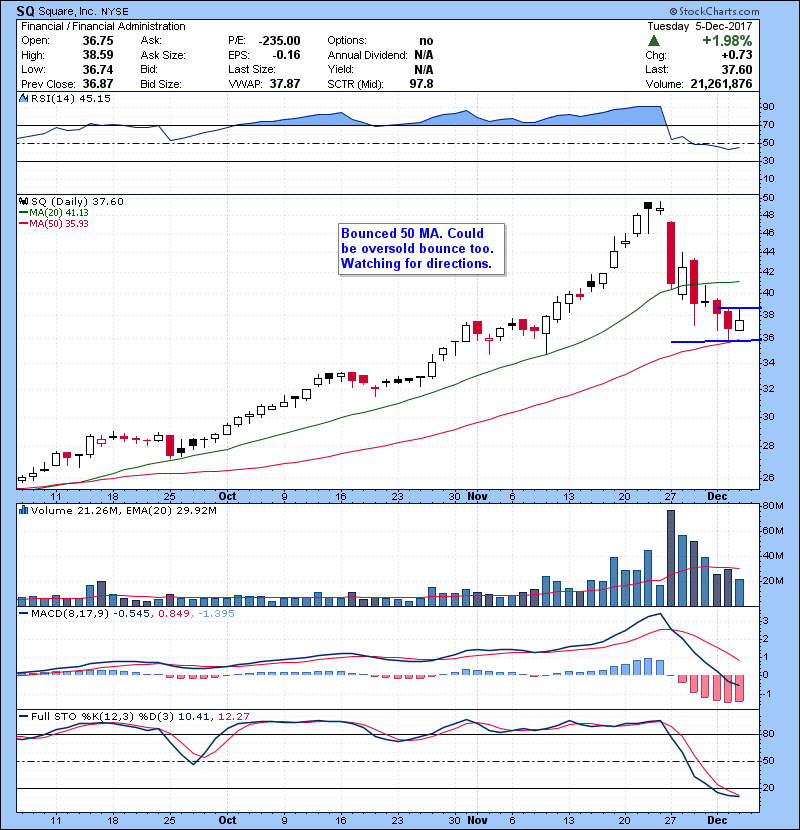Image resolution: width=800 pixels, height=830 pixels.
Task: Click the MACD(8,17,9) indicator label
Action: click(70, 614)
